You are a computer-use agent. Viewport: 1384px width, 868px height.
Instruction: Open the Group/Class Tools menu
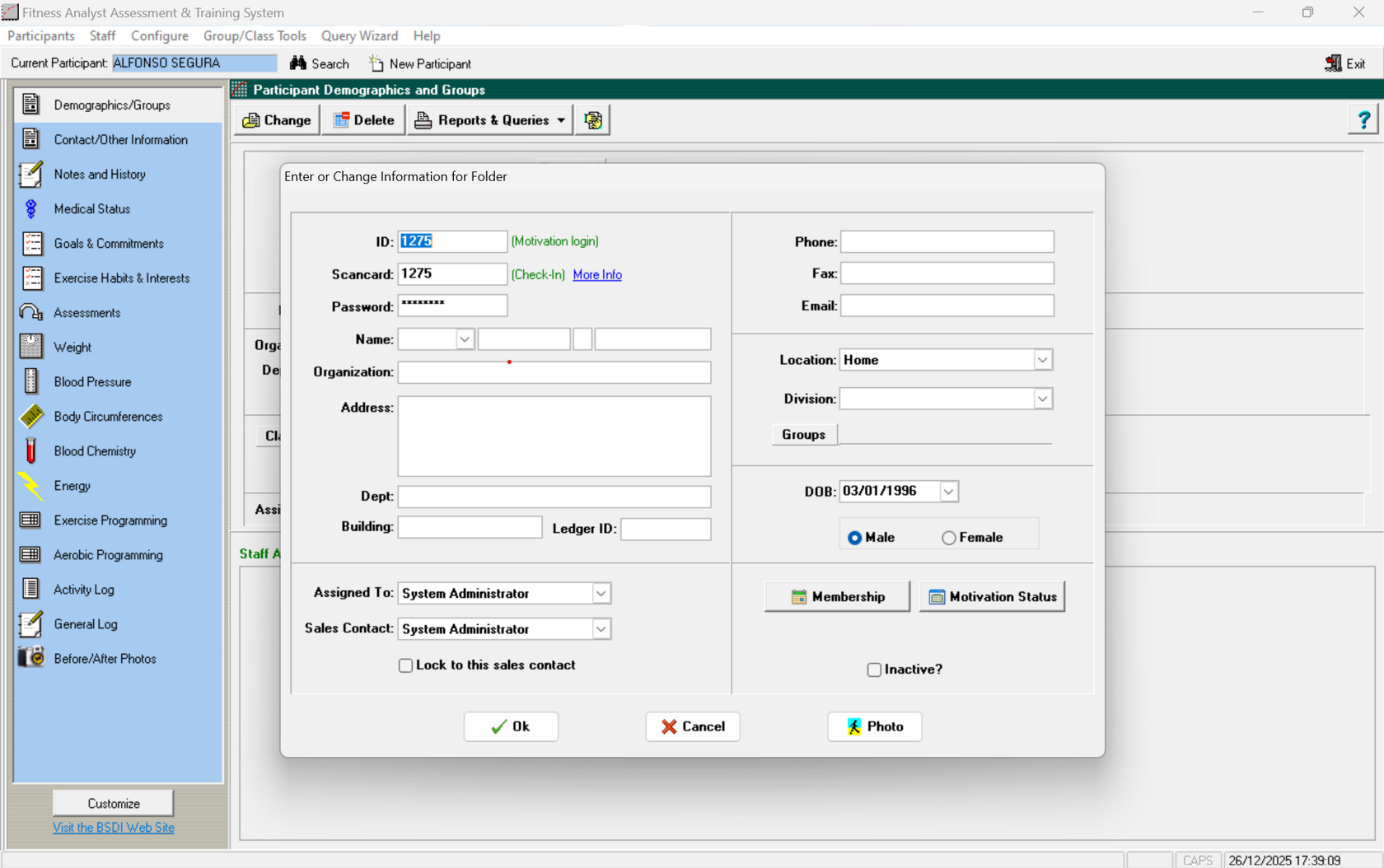[255, 36]
